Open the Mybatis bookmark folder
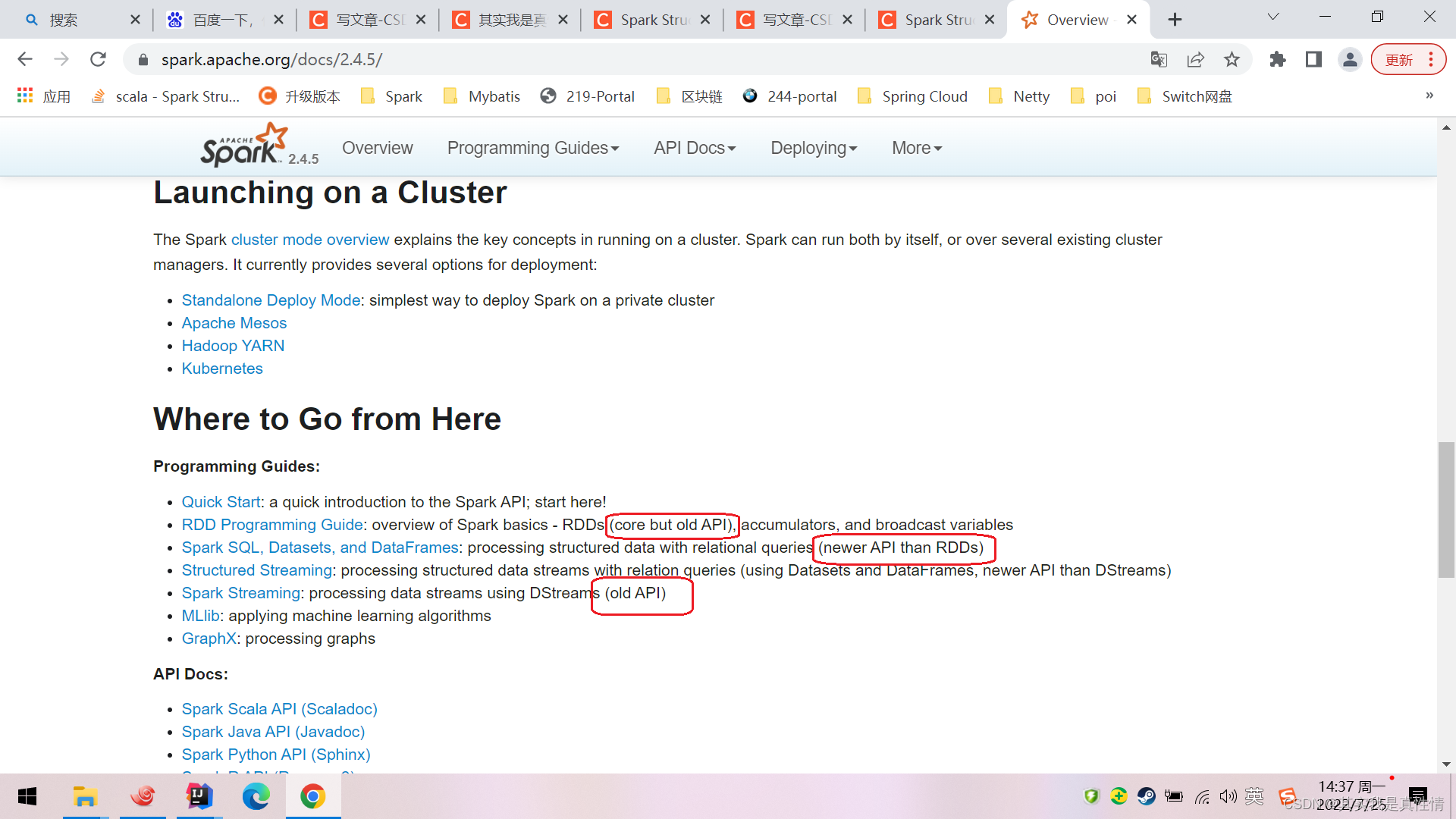Viewport: 1456px width, 819px height. click(x=482, y=96)
